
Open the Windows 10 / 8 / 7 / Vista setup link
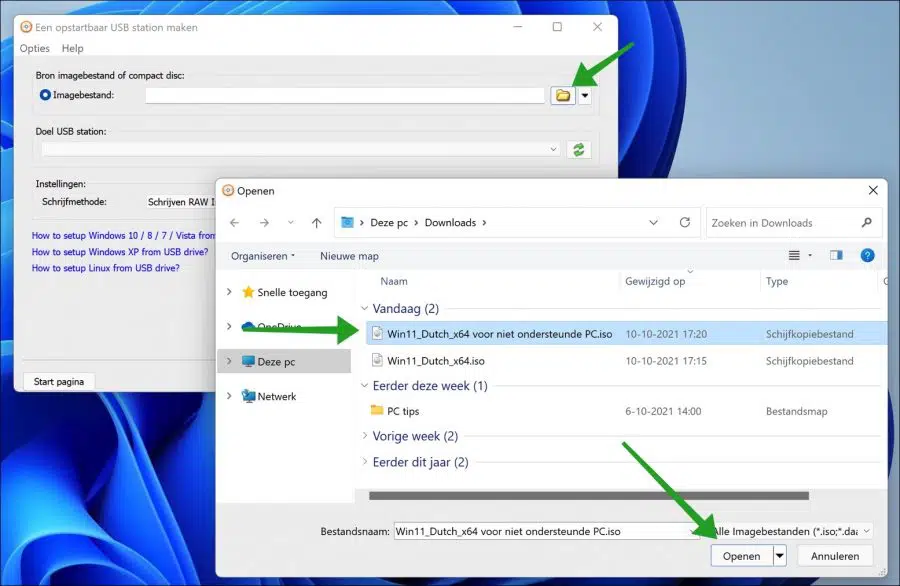coord(123,235)
